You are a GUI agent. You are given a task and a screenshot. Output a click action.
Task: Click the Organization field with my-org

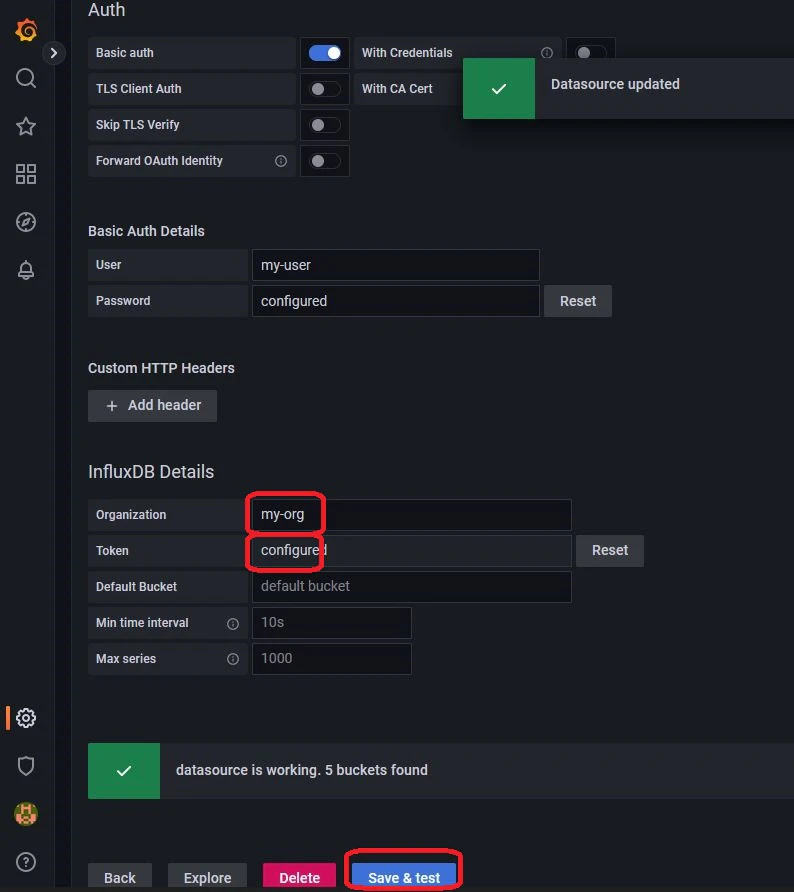pos(412,515)
